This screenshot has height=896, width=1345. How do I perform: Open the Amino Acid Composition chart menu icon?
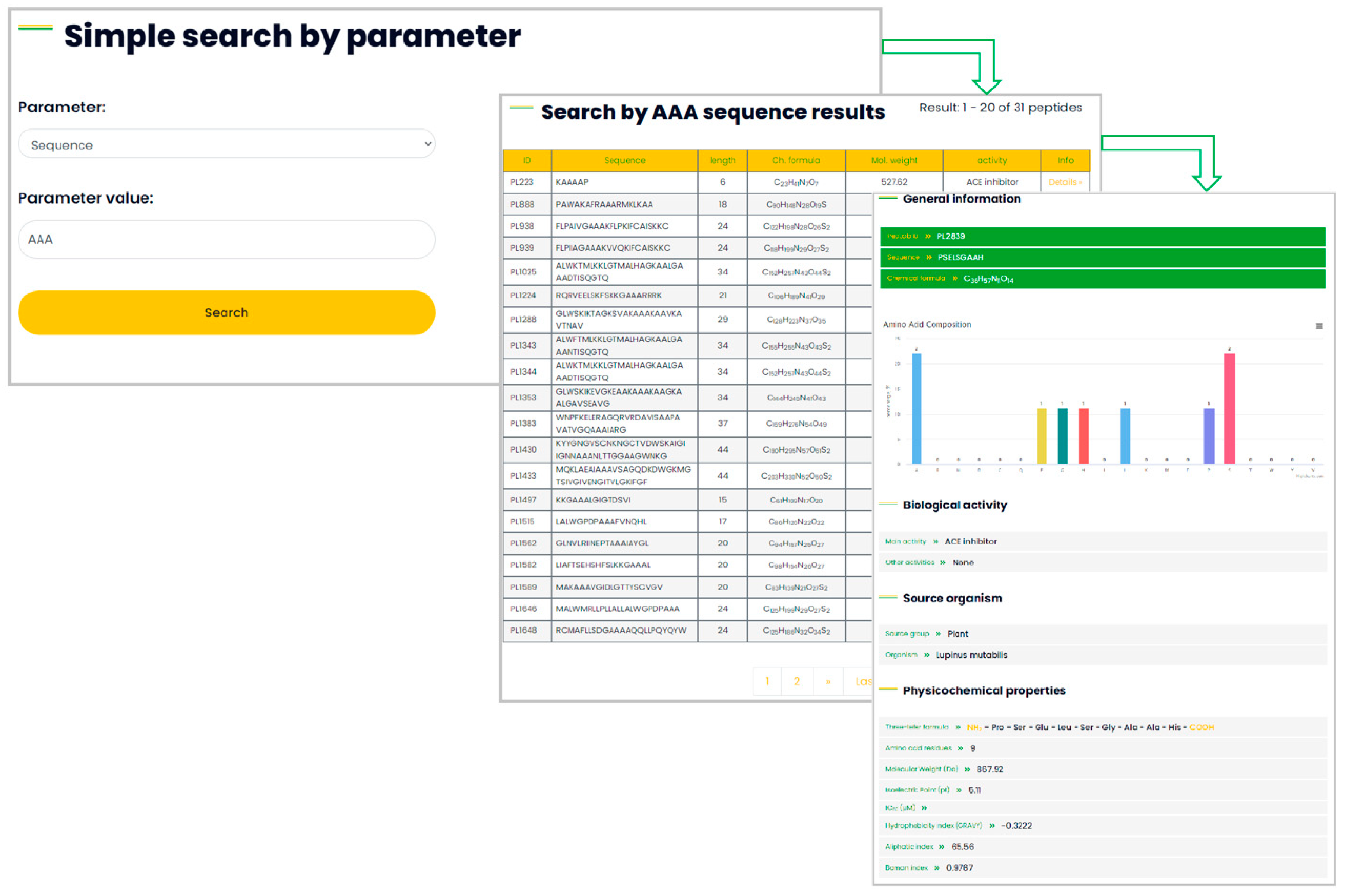1319,326
